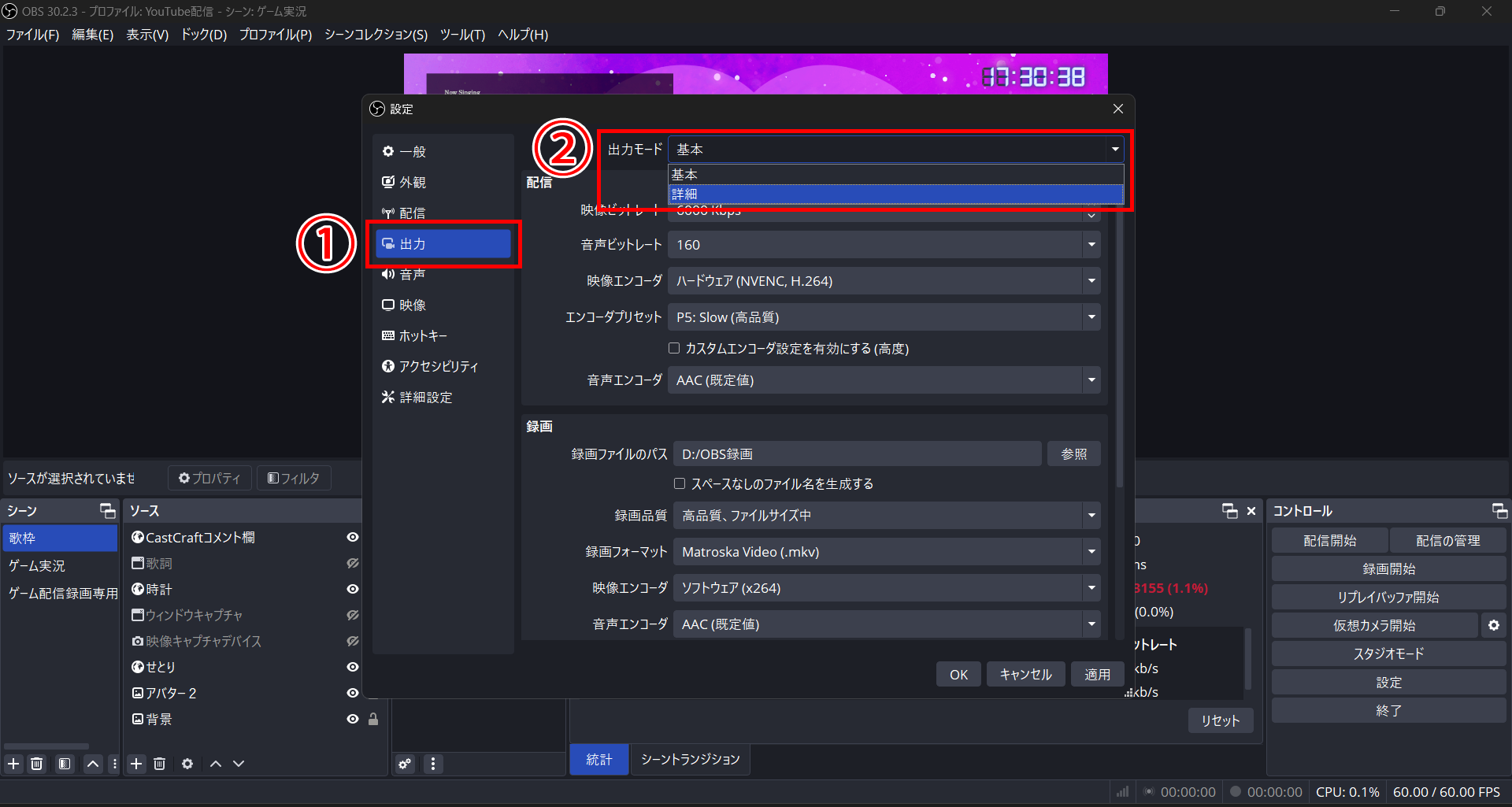
Task: Open 録画フォーマット dropdown
Action: click(x=887, y=552)
